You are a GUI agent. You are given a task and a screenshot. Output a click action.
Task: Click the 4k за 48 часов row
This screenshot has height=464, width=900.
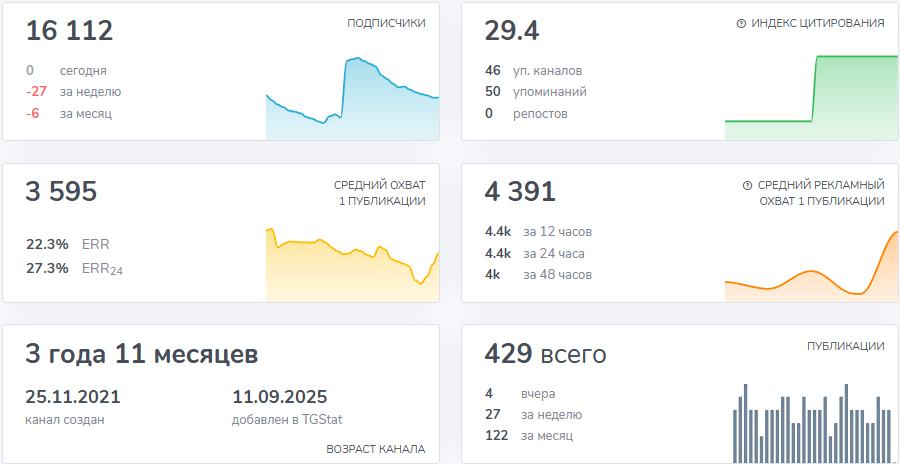point(538,274)
